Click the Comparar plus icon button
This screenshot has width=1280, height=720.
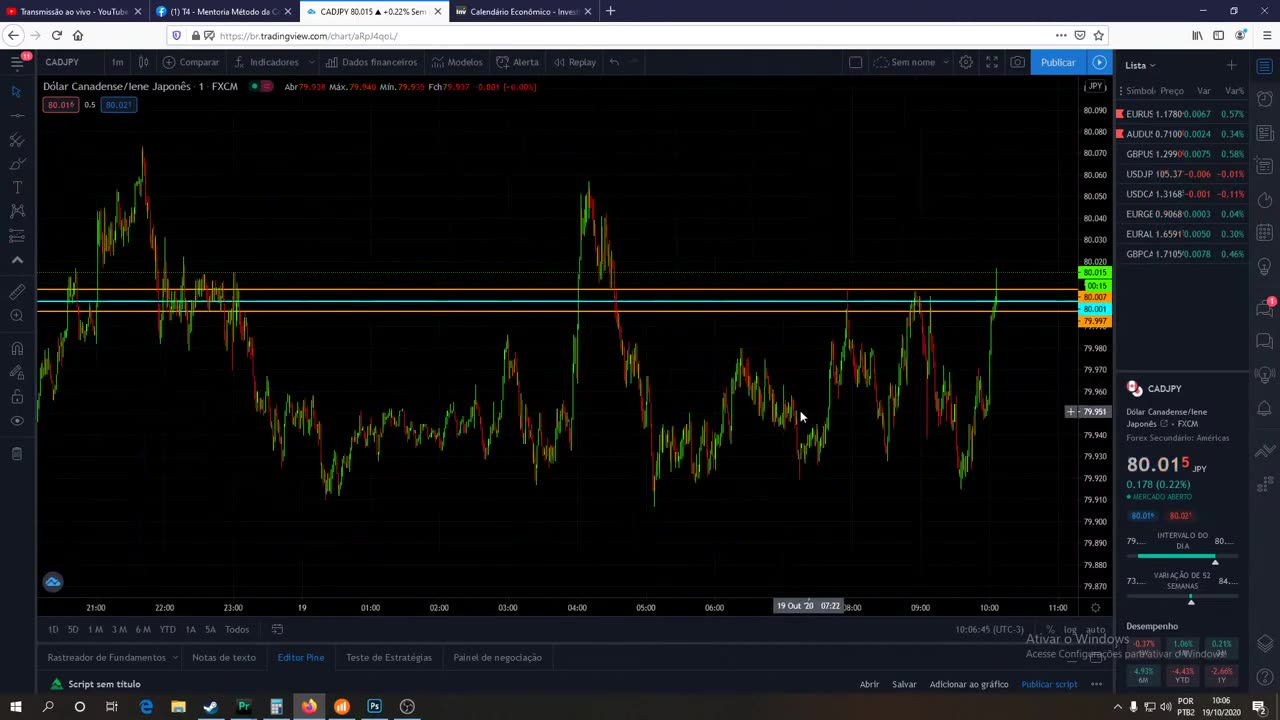click(169, 62)
